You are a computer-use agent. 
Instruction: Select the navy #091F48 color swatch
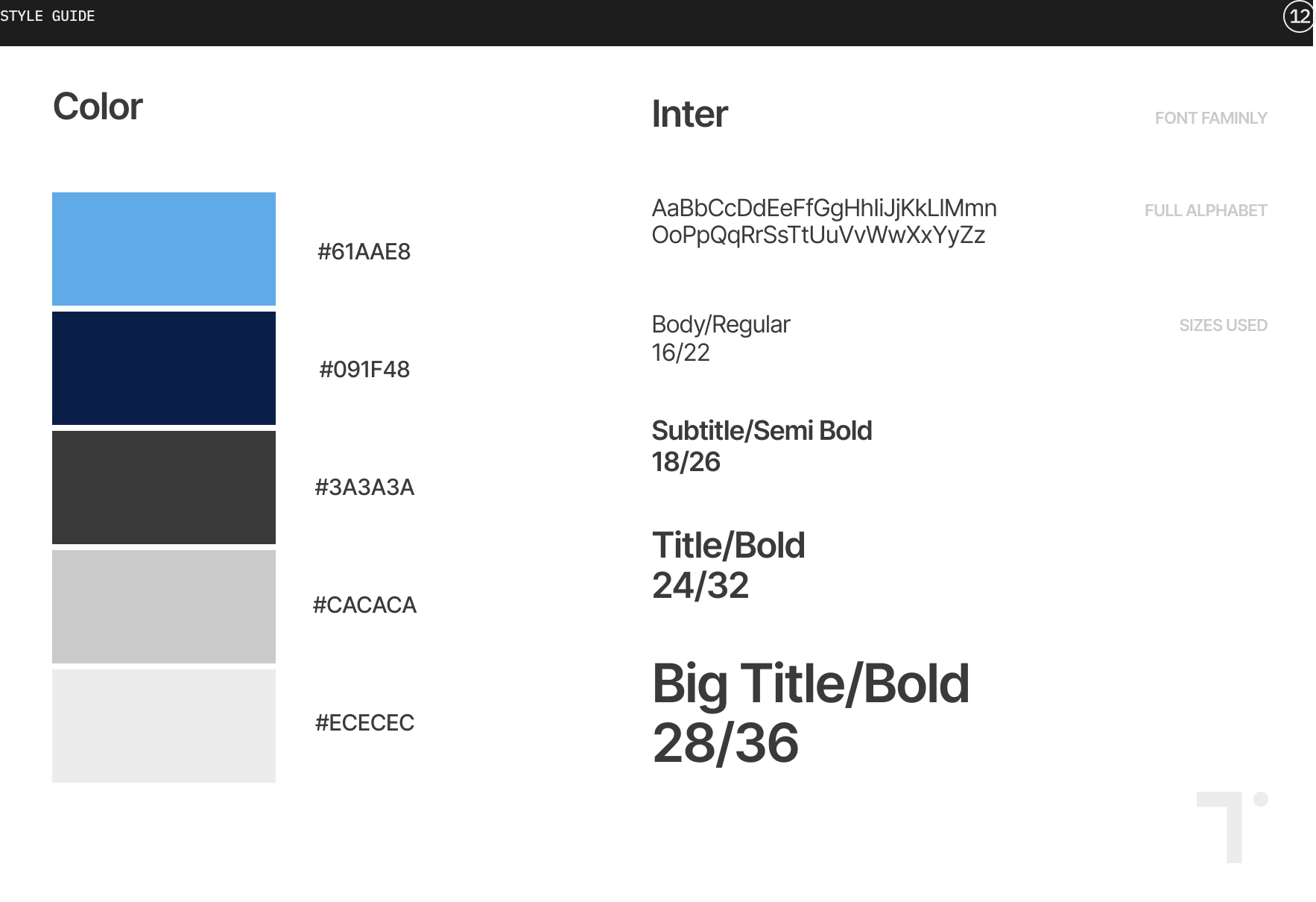tap(164, 368)
